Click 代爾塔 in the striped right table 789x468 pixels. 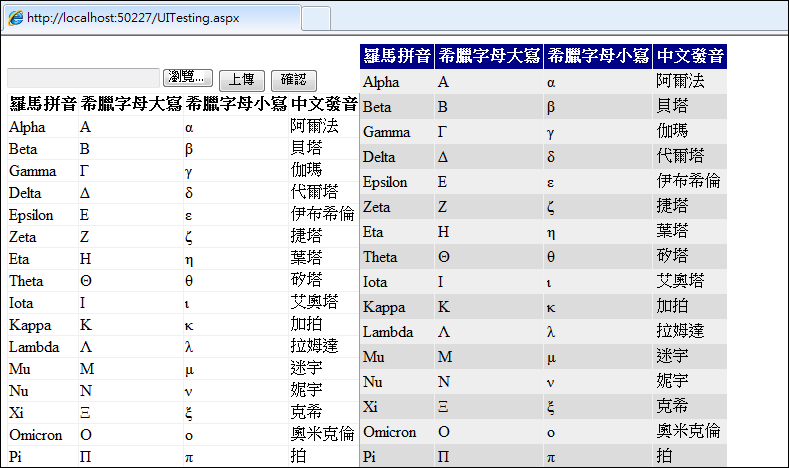click(680, 155)
